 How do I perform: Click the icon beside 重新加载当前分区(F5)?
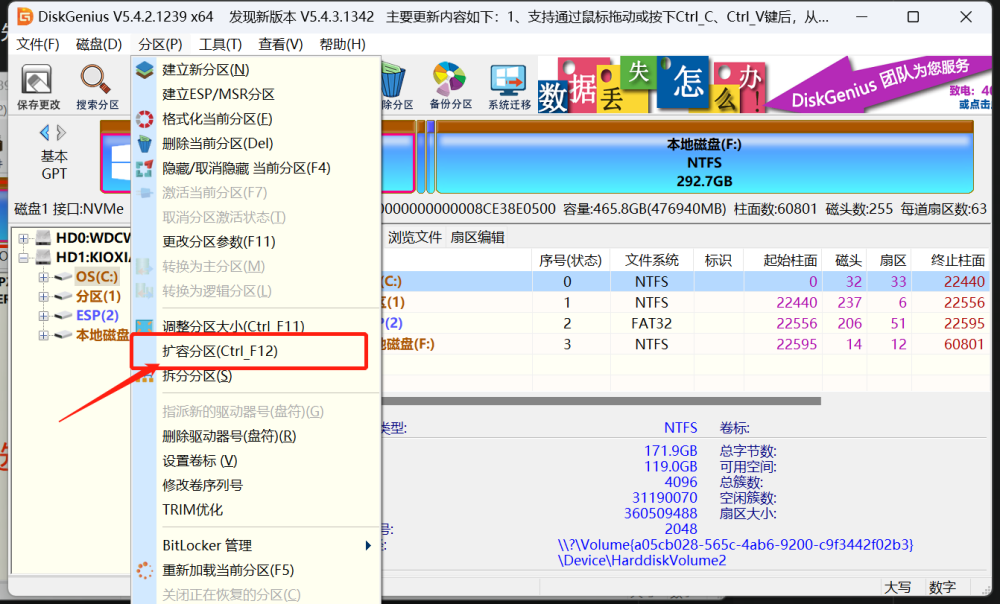[x=145, y=570]
